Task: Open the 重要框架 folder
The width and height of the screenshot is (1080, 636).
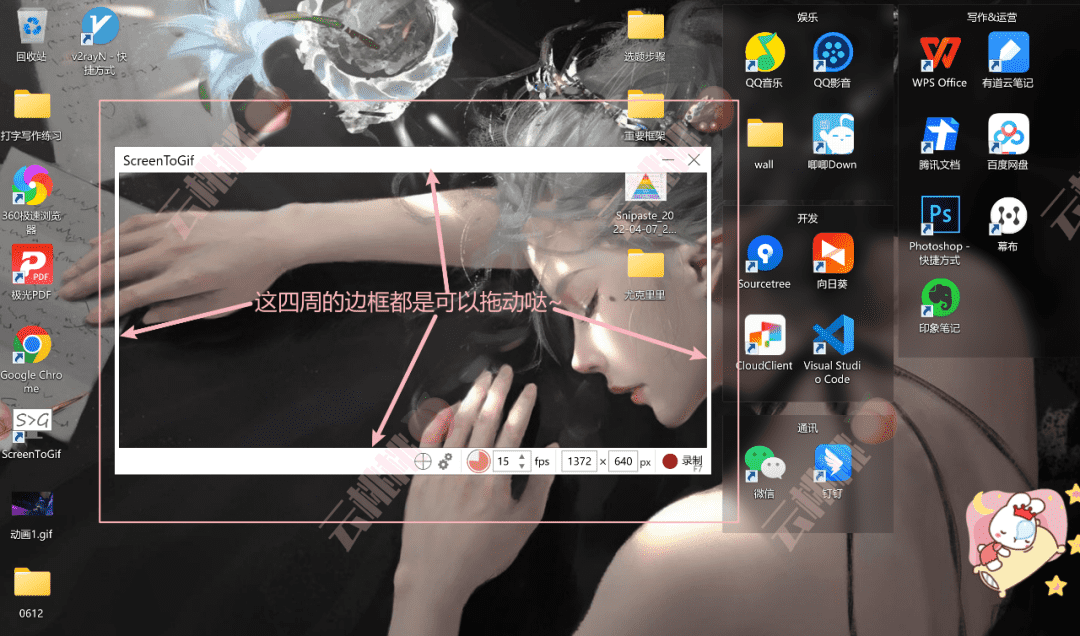Action: [645, 105]
